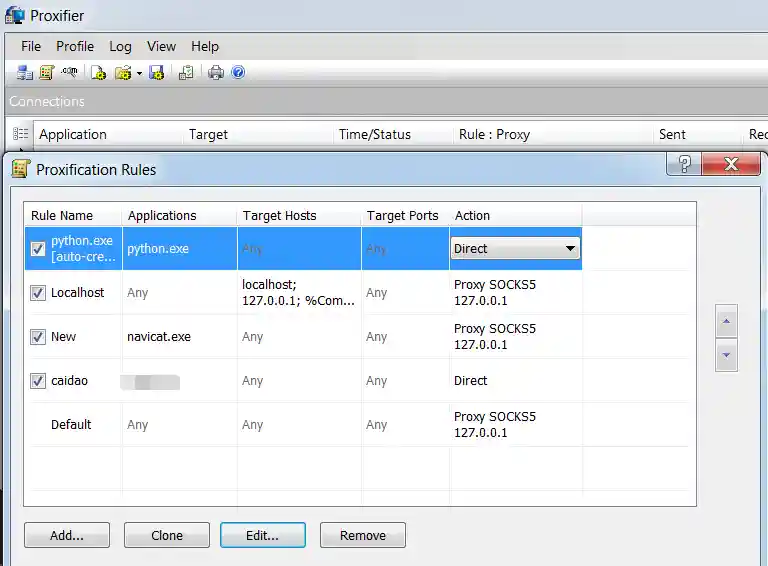The width and height of the screenshot is (768, 566).
Task: Click Open Profile folder icon
Action: point(122,72)
